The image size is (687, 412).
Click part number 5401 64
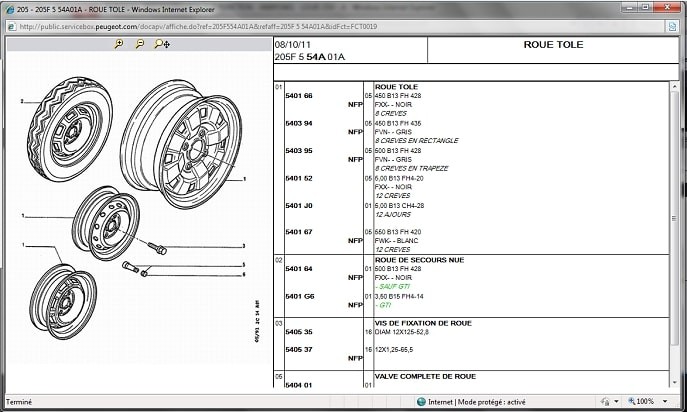tap(299, 268)
